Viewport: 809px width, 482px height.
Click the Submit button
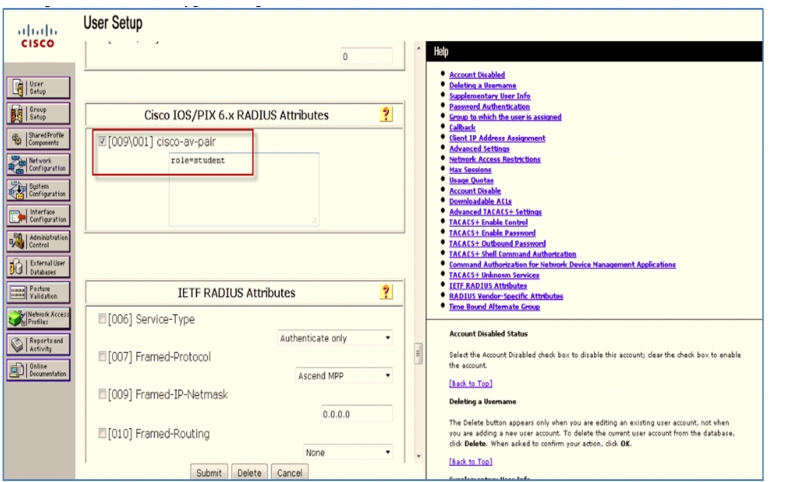tap(209, 473)
